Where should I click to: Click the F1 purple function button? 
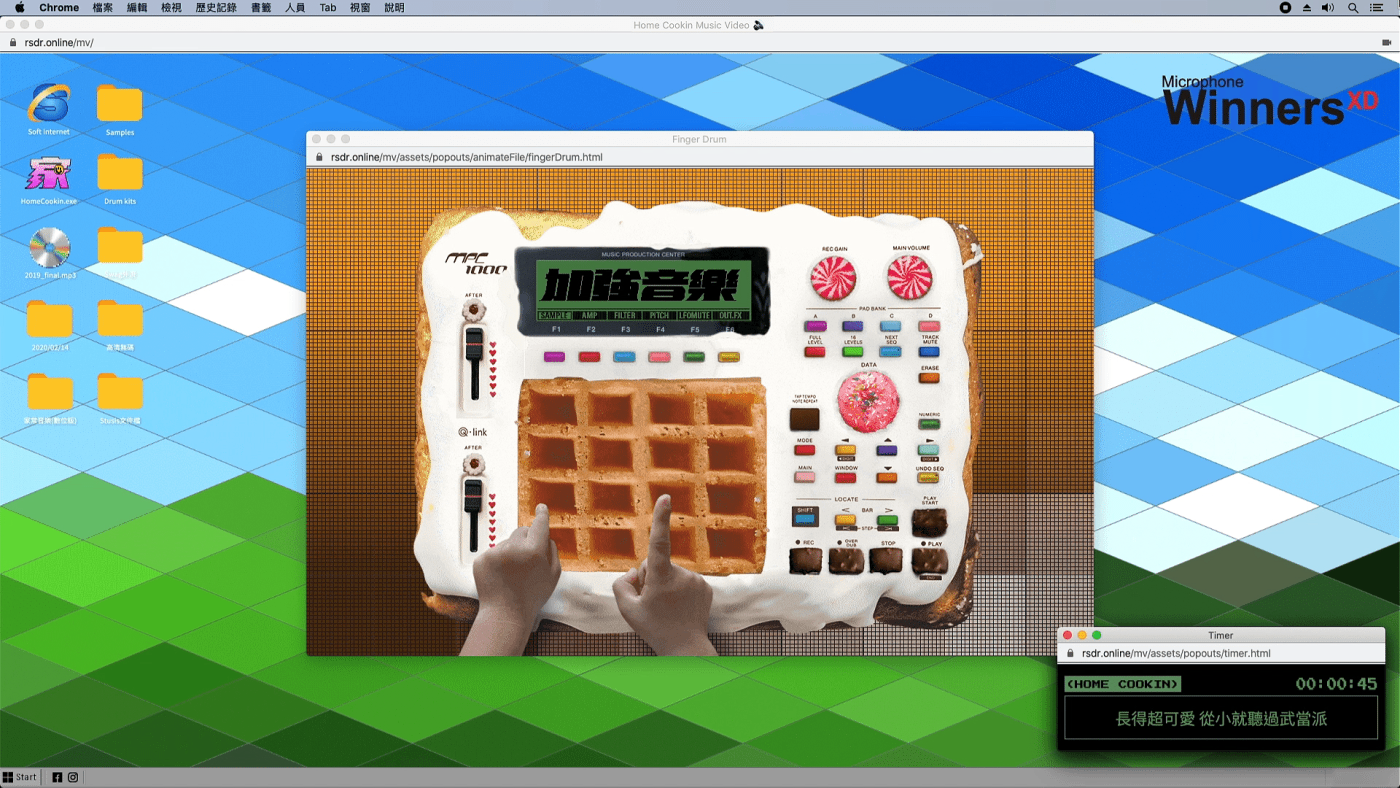click(x=554, y=357)
